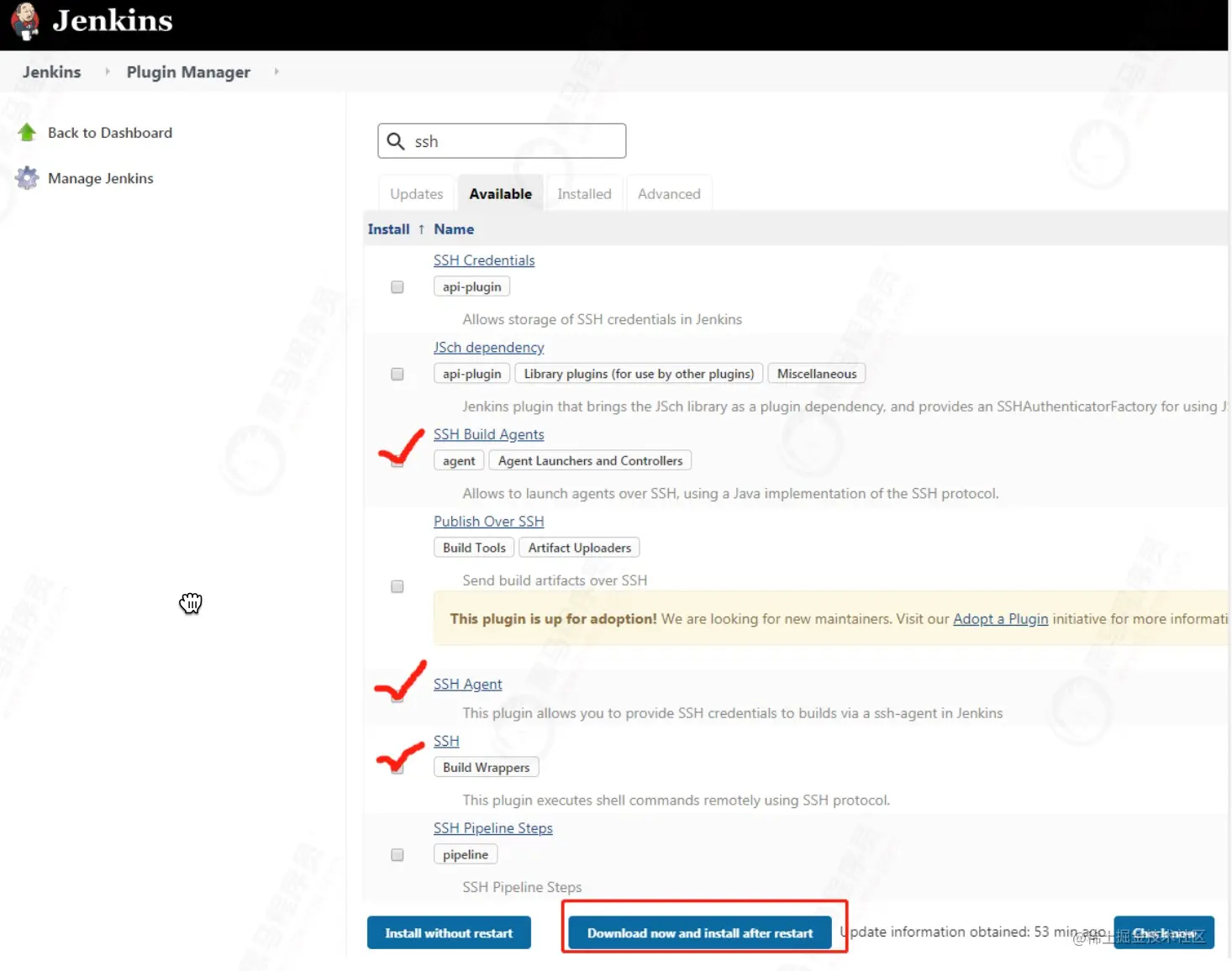Open the Advanced tab
This screenshot has height=971, width=1232.
pyautogui.click(x=669, y=194)
